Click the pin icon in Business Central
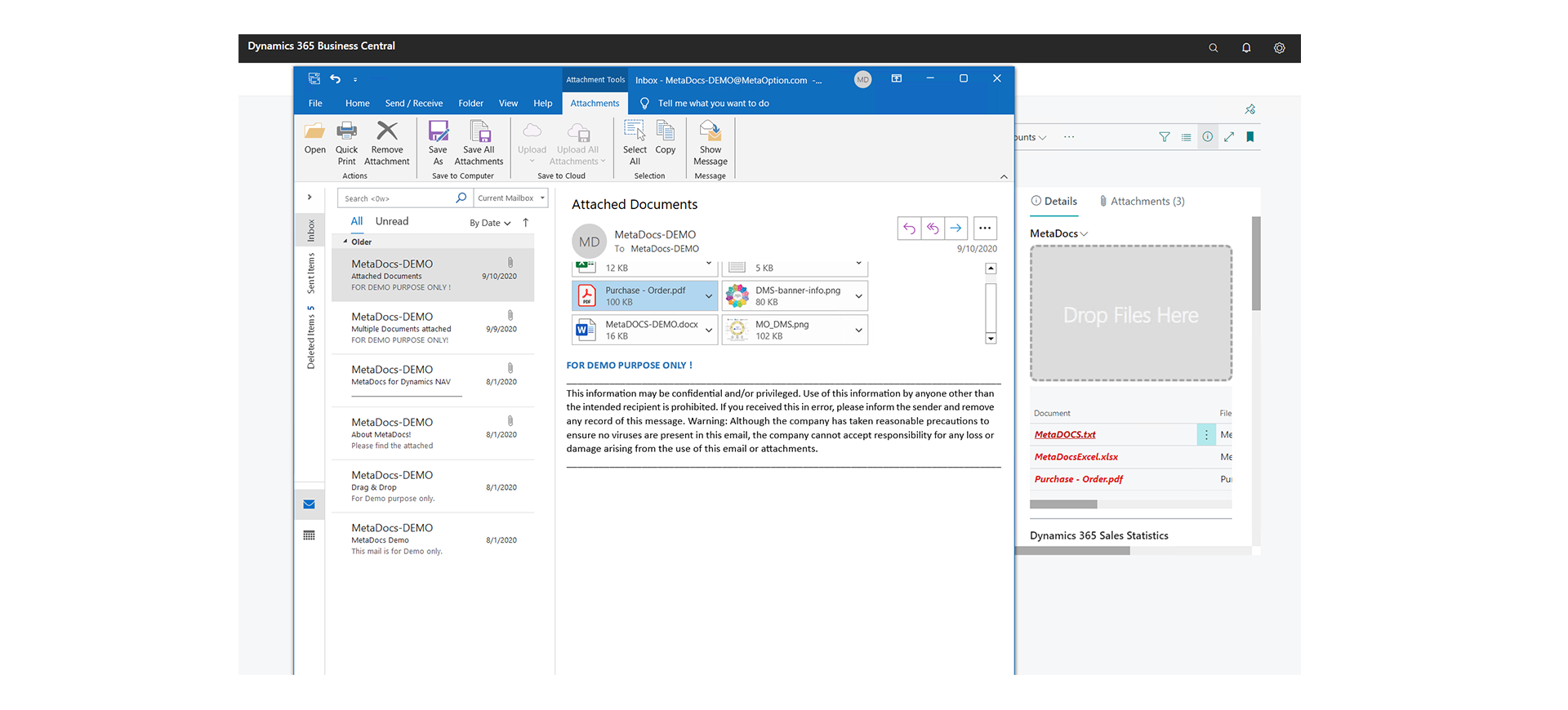1568x710 pixels. (x=1250, y=109)
